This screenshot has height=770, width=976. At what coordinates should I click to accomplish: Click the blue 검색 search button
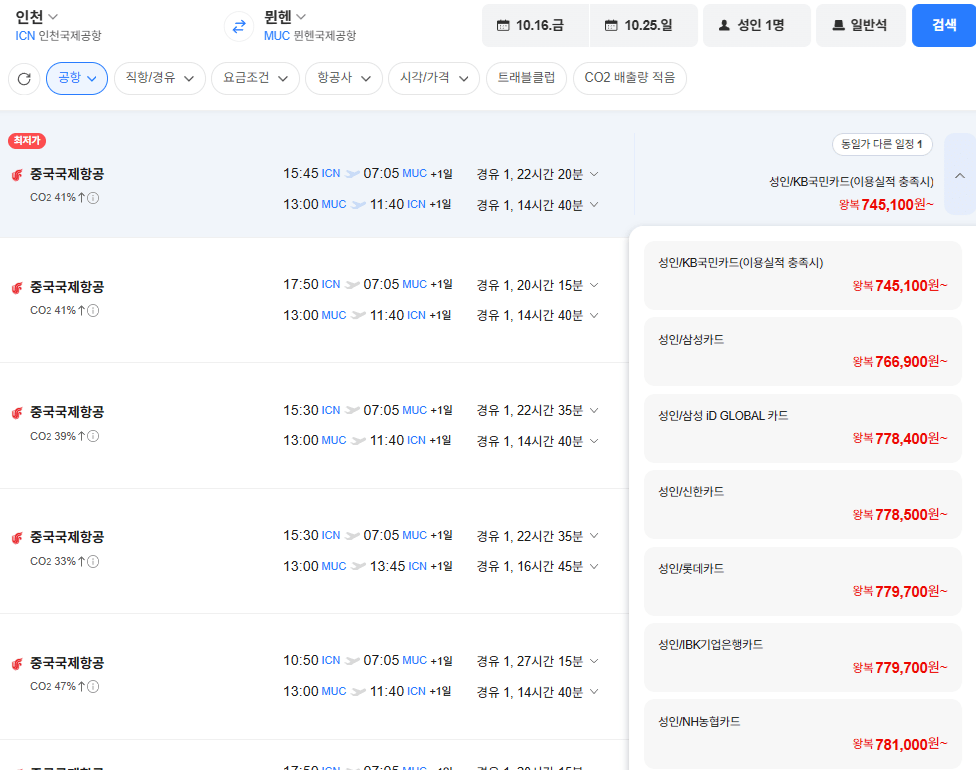[944, 26]
